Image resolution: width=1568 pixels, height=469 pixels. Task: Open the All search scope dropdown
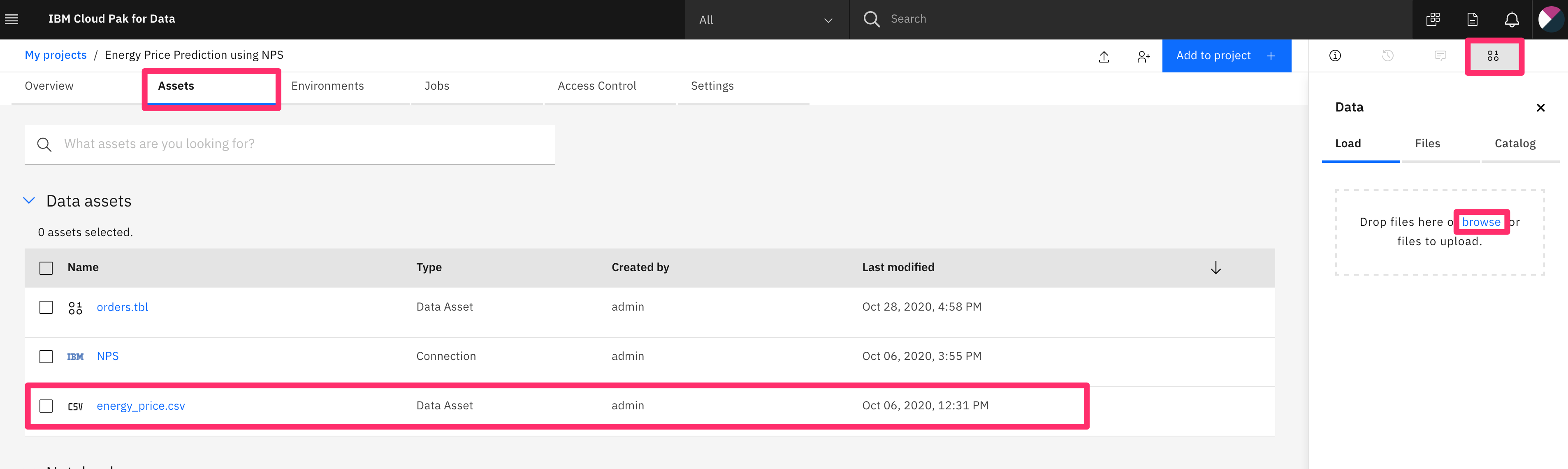click(x=766, y=19)
